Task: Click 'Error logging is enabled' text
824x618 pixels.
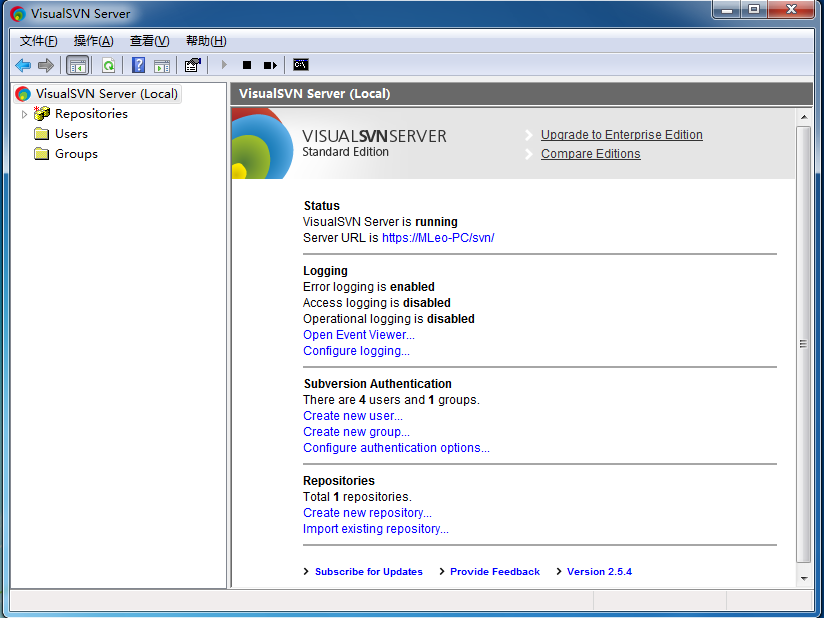Action: pyautogui.click(x=369, y=287)
